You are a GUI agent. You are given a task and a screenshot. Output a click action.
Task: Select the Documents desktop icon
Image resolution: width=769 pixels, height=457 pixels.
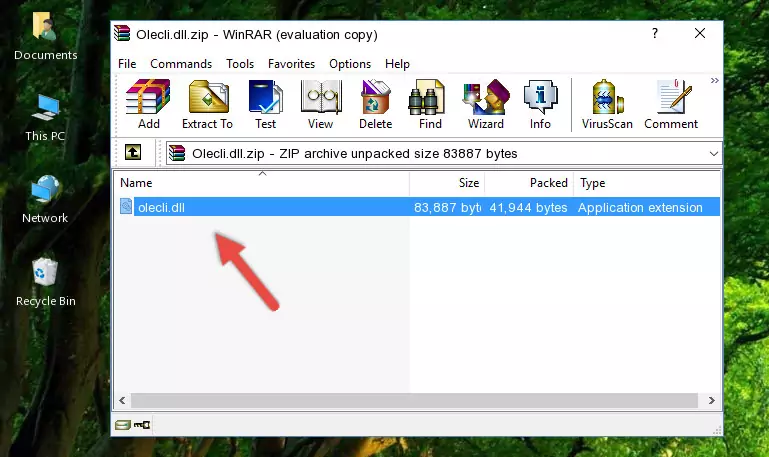46,36
